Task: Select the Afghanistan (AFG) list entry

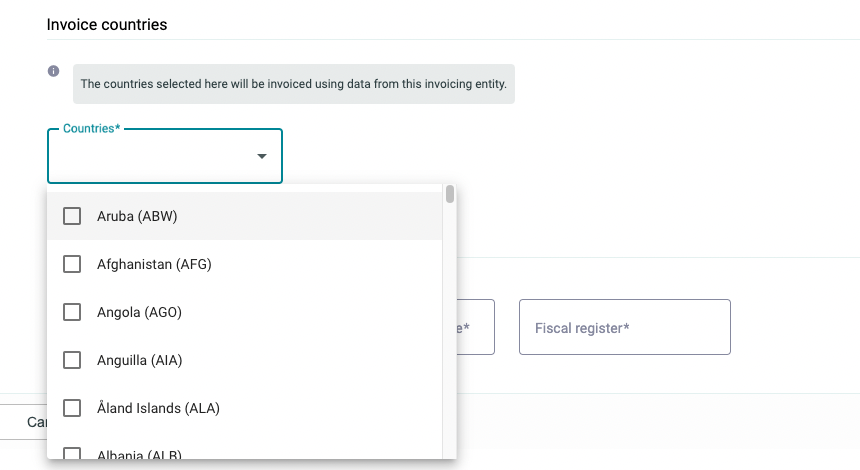Action: click(x=245, y=264)
